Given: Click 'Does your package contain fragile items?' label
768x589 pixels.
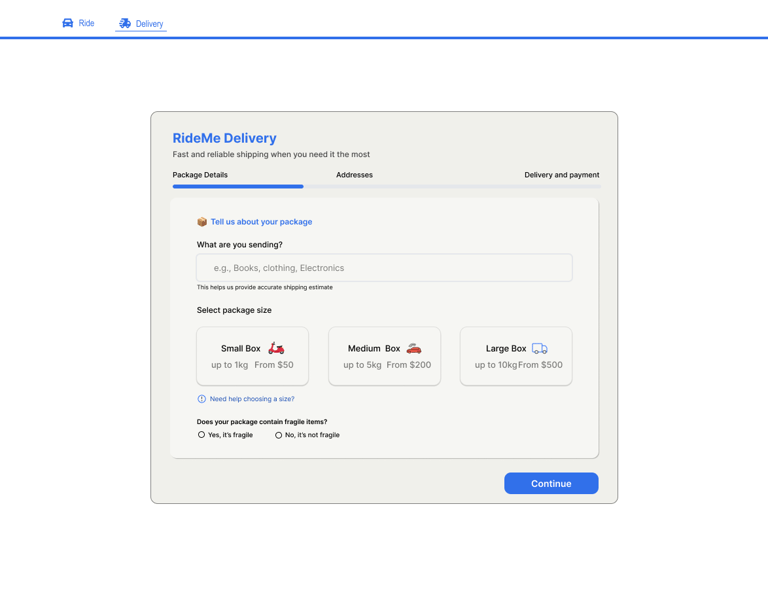Looking at the screenshot, I should coord(262,422).
